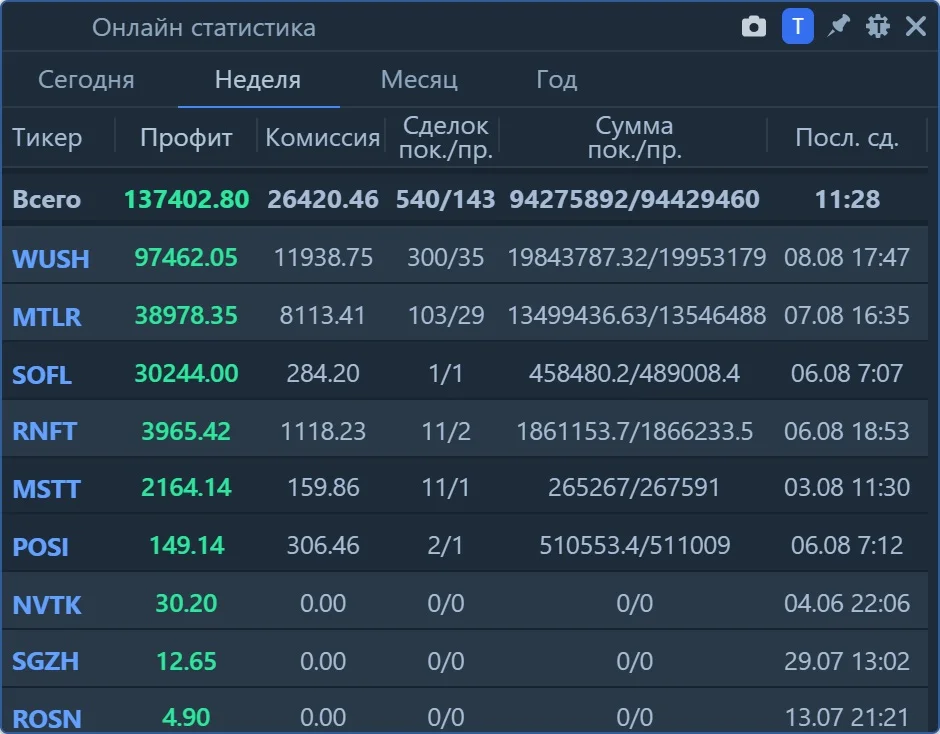The width and height of the screenshot is (940, 734).
Task: Open the settings gear
Action: [878, 26]
